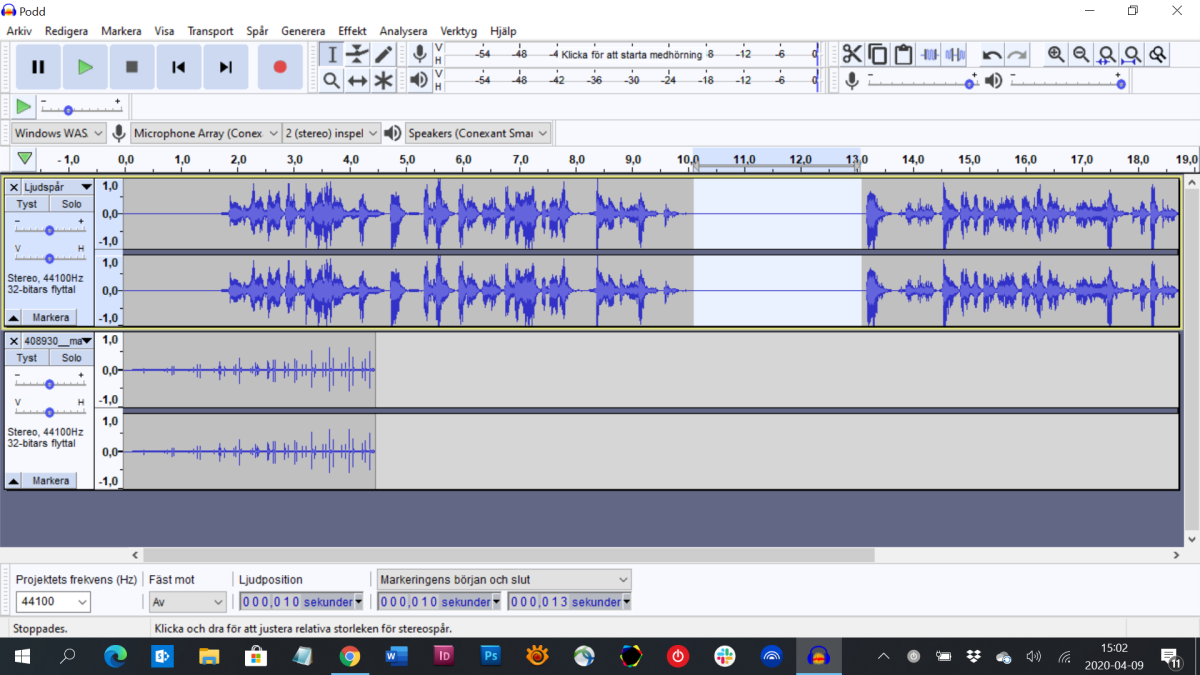Select the Draw tool
The width and height of the screenshot is (1200, 675).
click(383, 54)
